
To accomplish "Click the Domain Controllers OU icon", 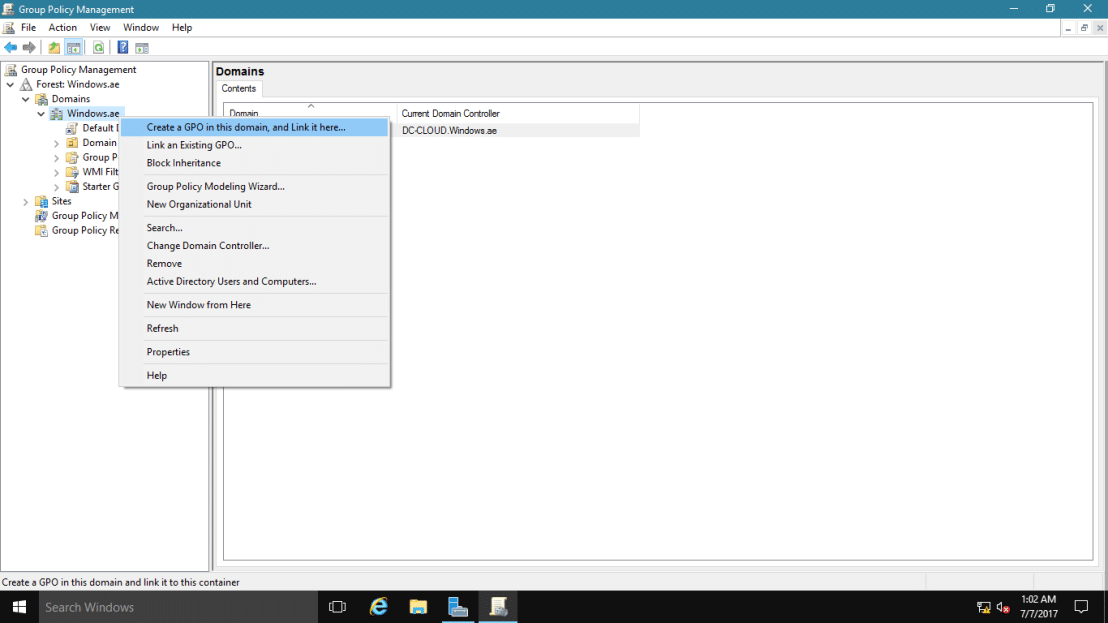I will pyautogui.click(x=72, y=143).
